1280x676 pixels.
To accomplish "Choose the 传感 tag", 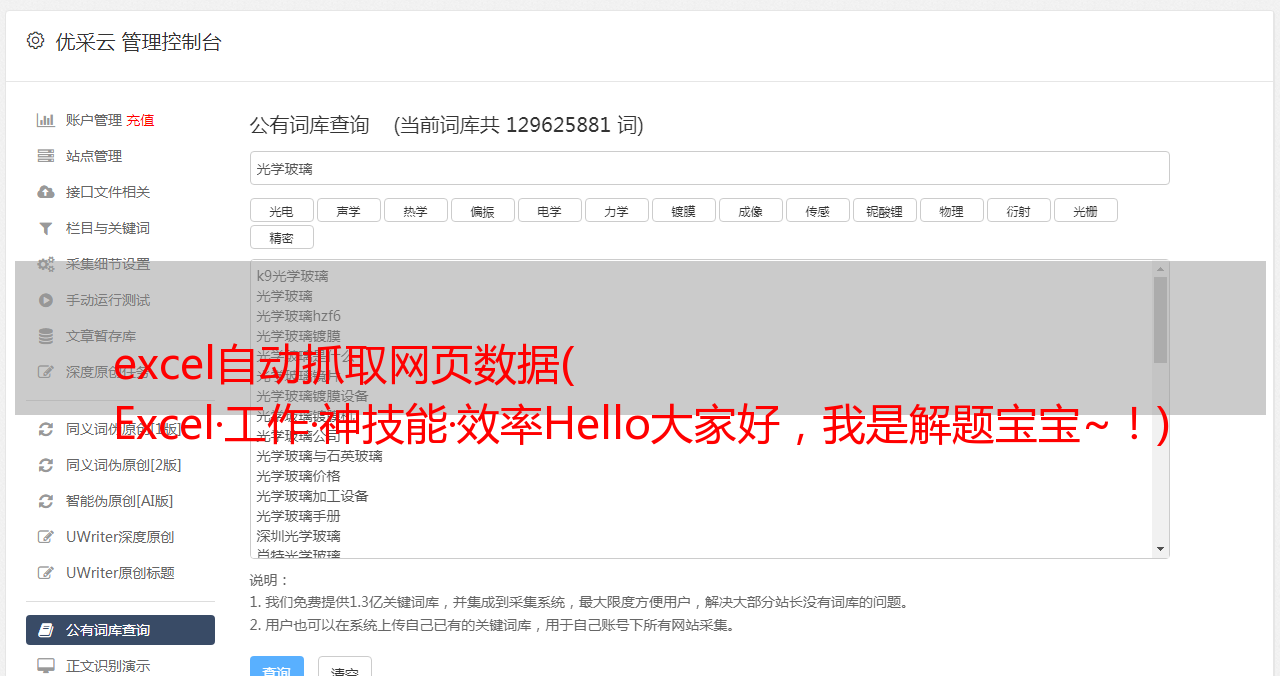I will pos(817,210).
